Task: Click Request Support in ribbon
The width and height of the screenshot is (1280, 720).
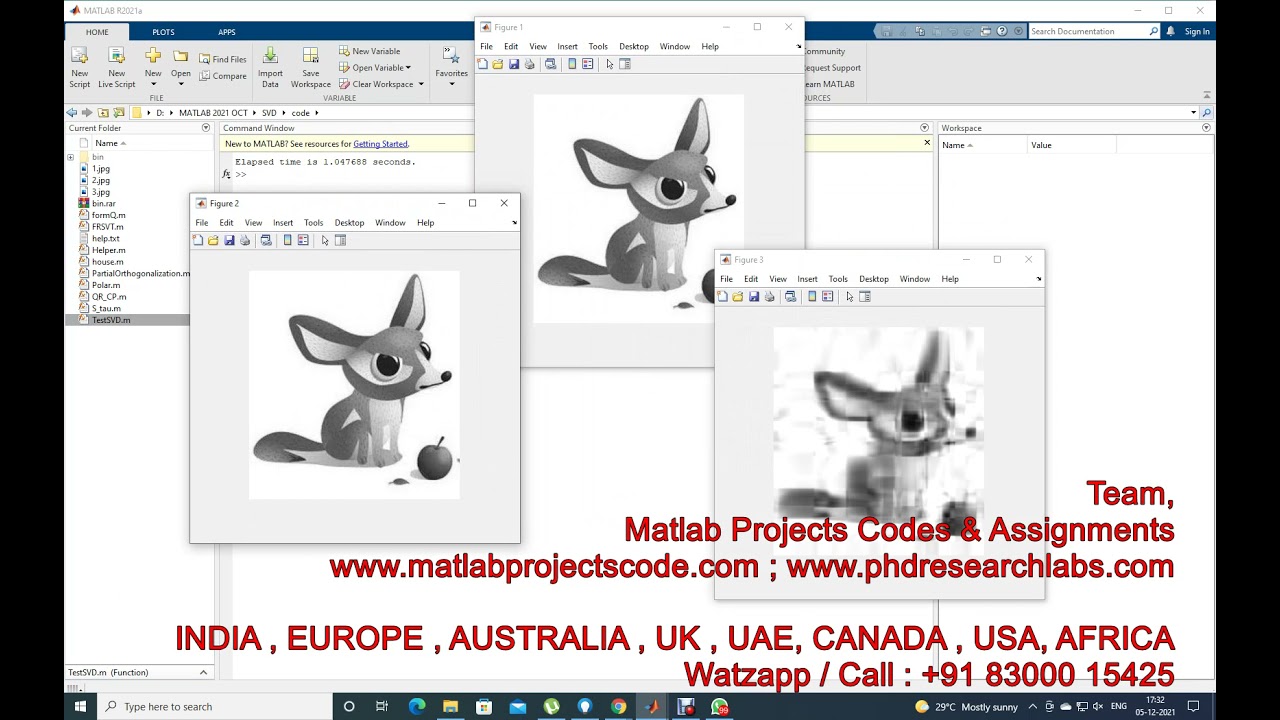Action: point(833,68)
